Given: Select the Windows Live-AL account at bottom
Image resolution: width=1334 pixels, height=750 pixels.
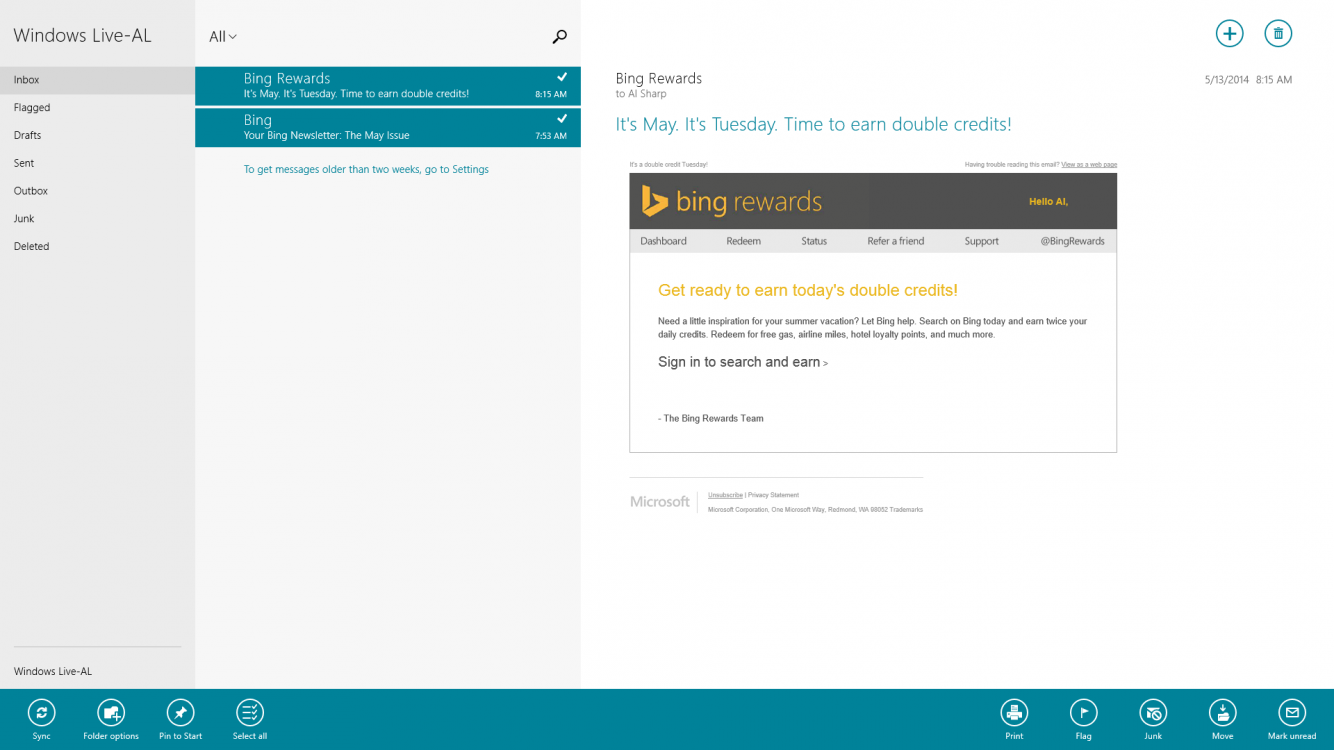Looking at the screenshot, I should [53, 672].
